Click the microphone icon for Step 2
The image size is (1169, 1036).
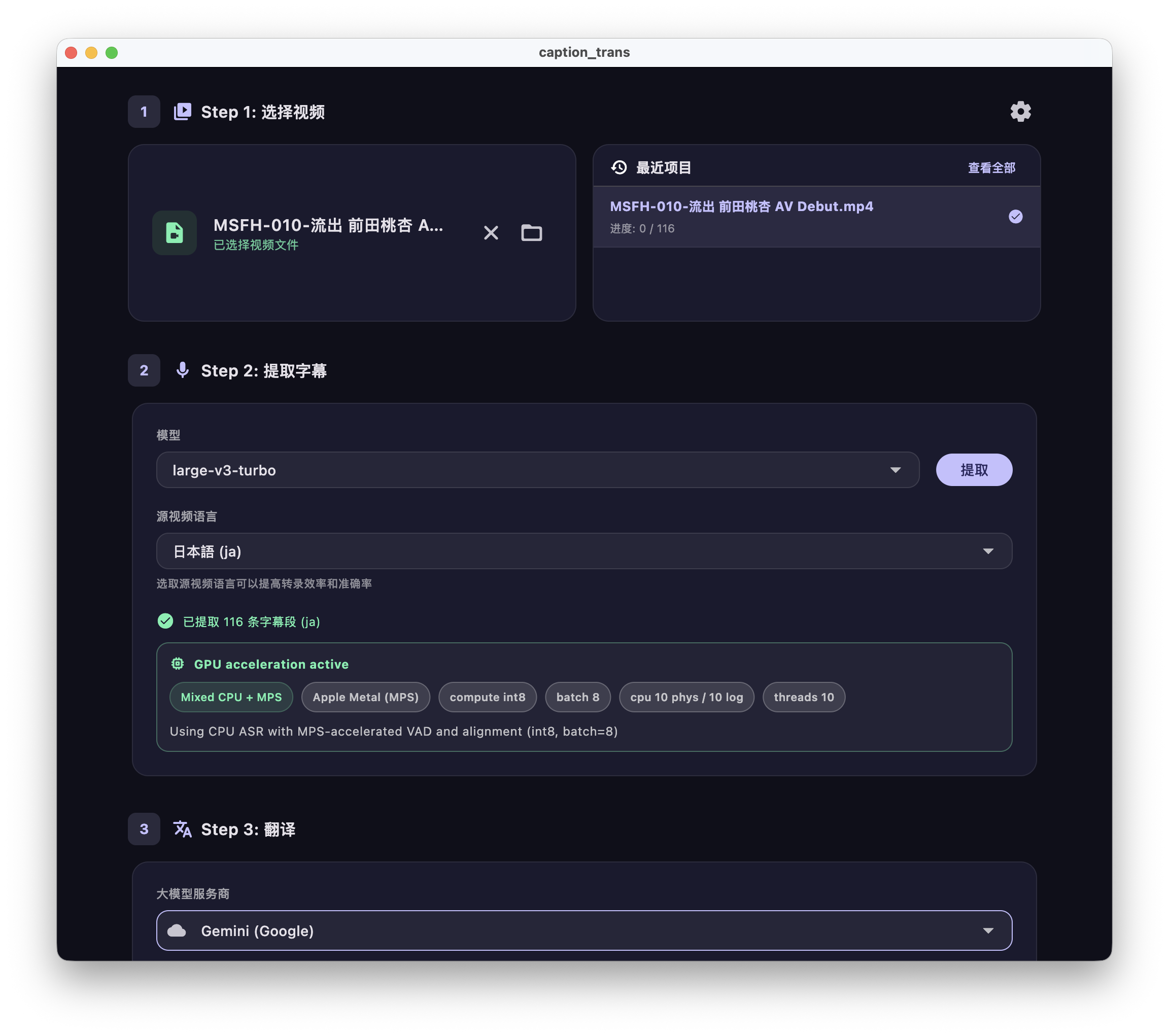point(183,370)
